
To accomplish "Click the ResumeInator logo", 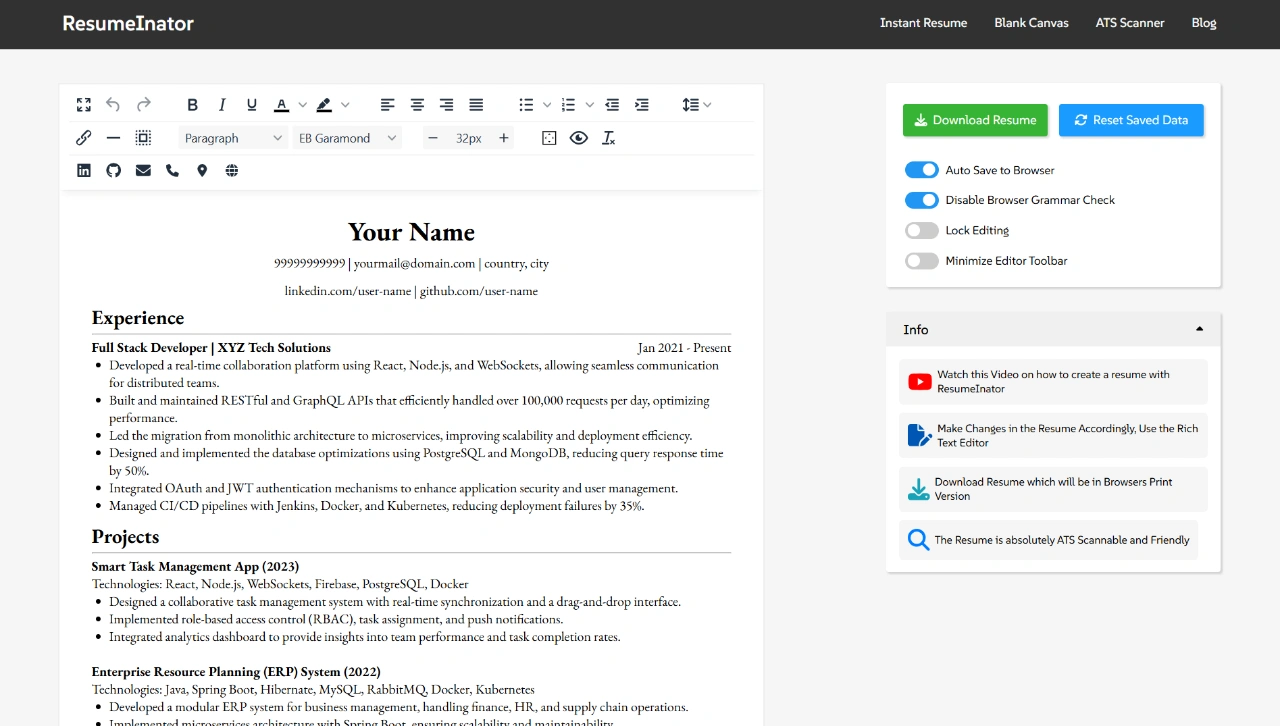I will pos(128,23).
